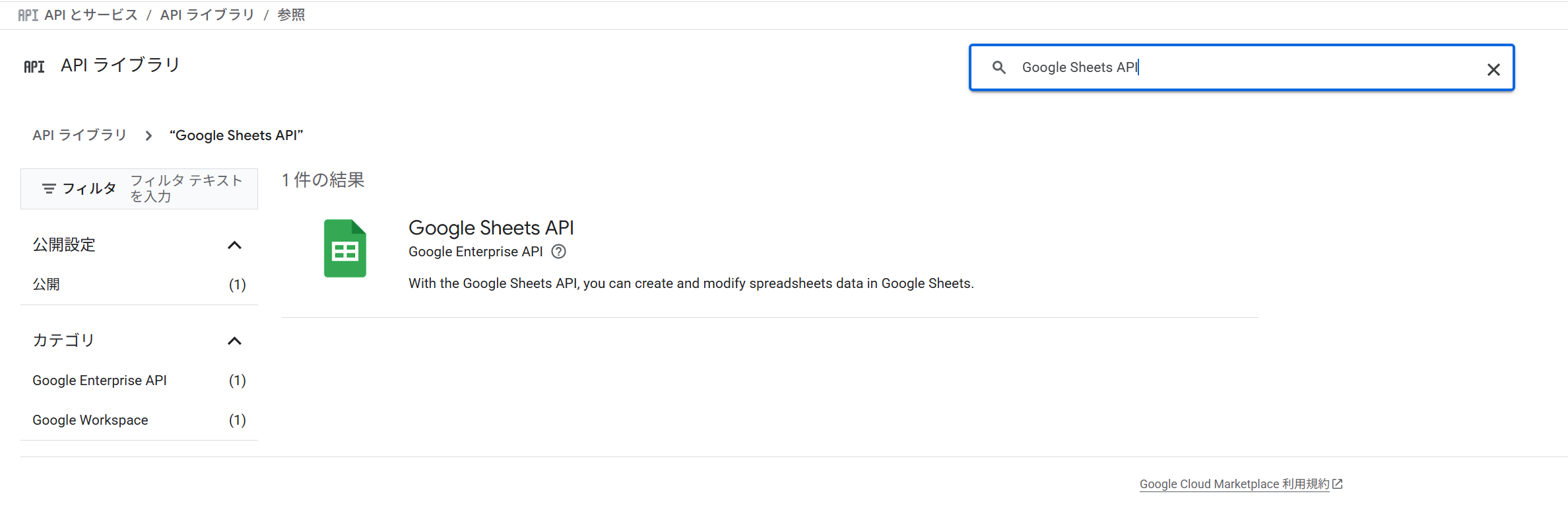Click the filter text input field

[187, 188]
